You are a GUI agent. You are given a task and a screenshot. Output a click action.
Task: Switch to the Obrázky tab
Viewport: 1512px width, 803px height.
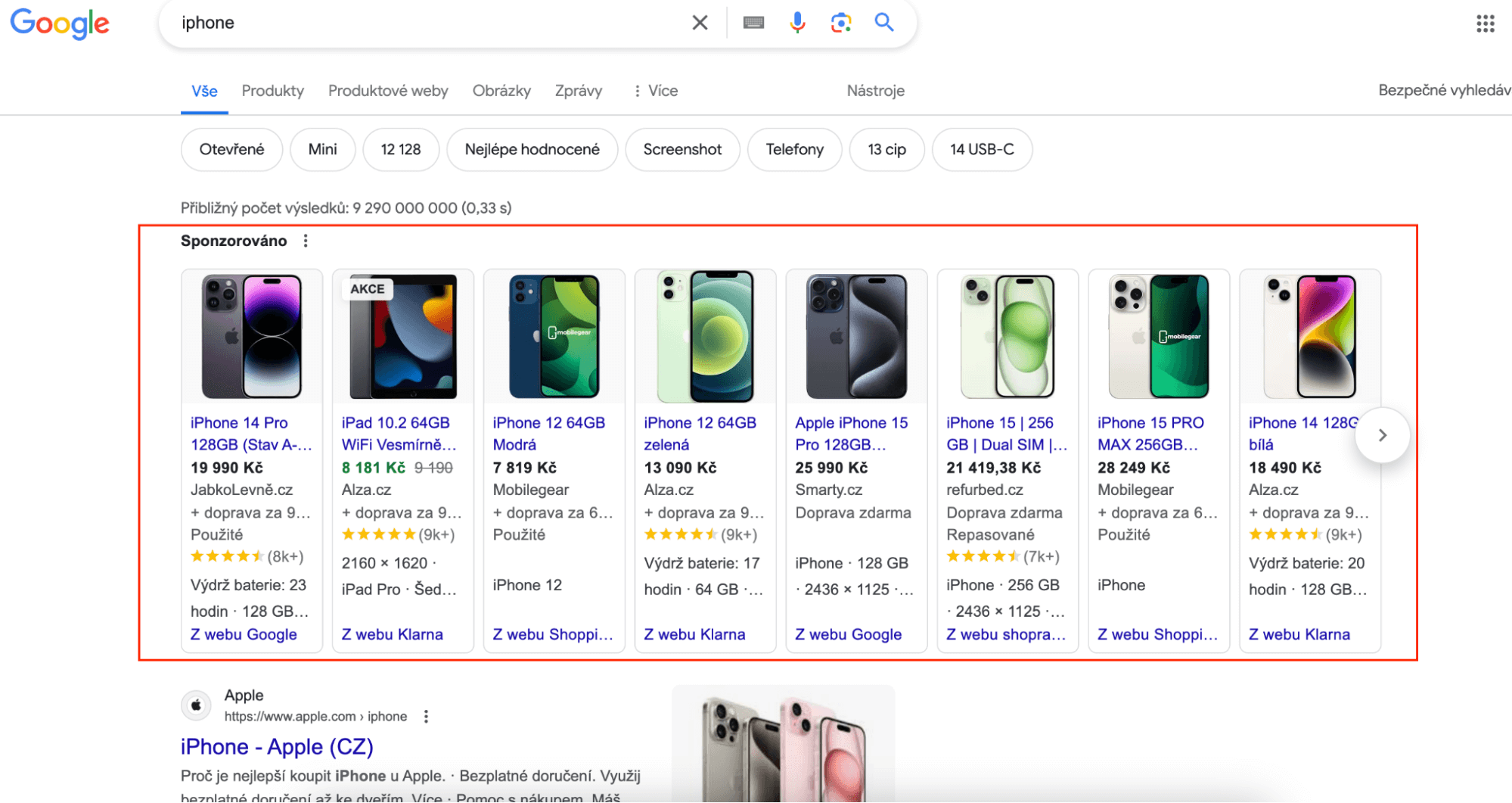pyautogui.click(x=501, y=91)
